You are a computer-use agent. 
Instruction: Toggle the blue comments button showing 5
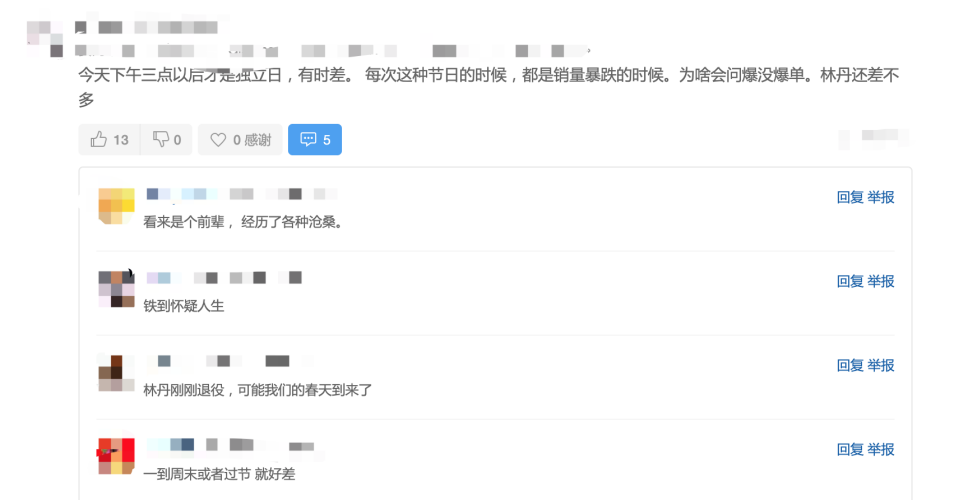tap(315, 140)
